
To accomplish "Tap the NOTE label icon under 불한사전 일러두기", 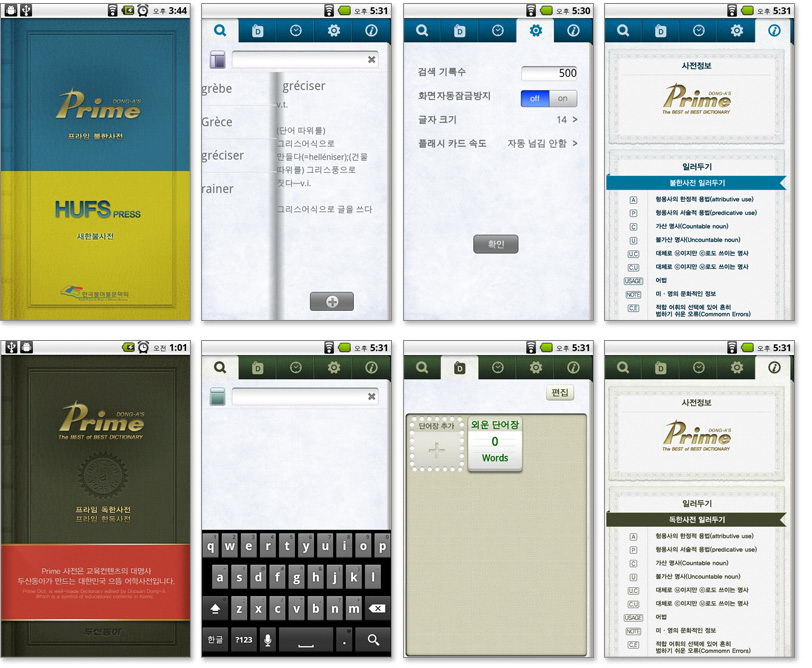I will click(x=633, y=294).
